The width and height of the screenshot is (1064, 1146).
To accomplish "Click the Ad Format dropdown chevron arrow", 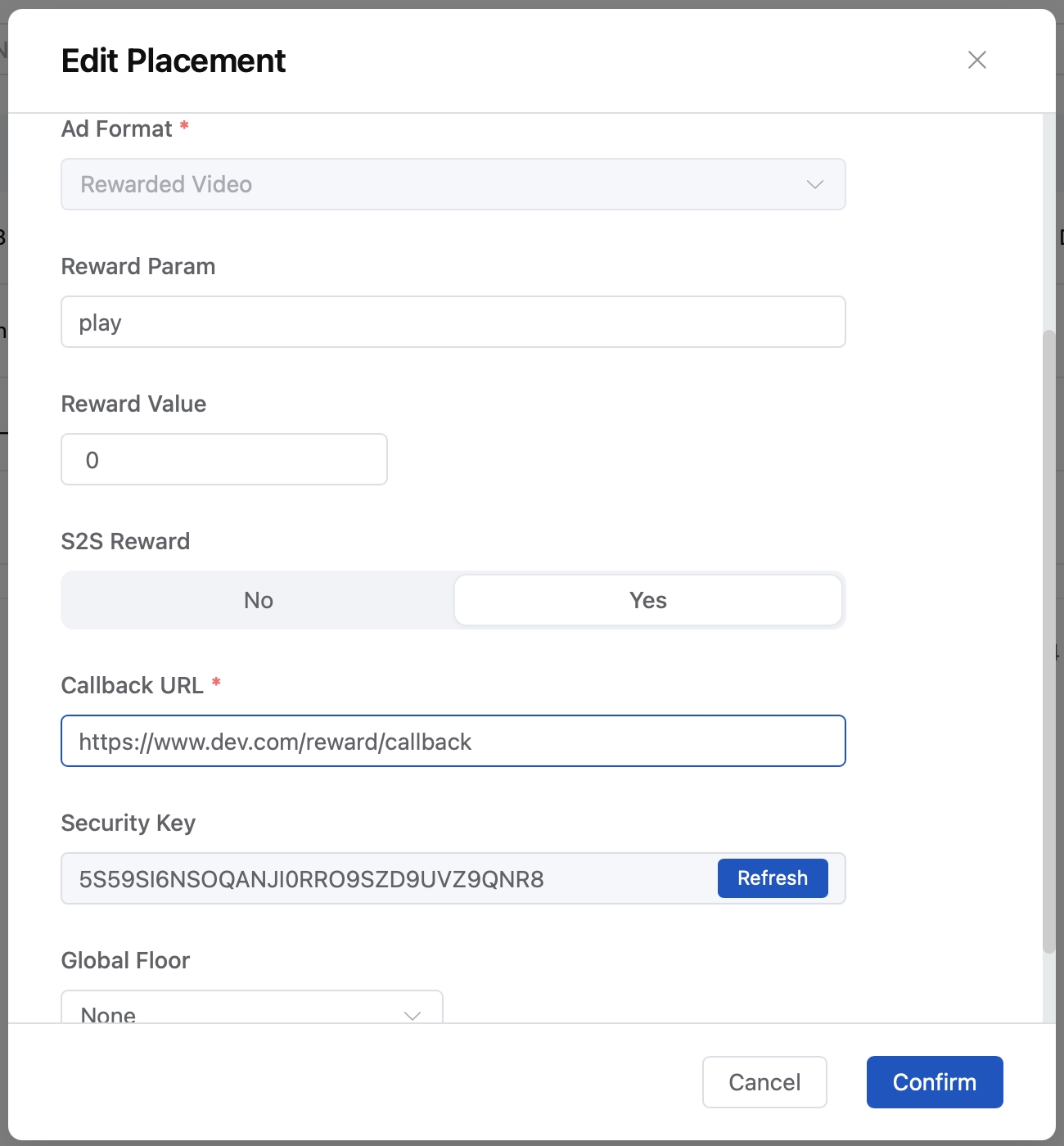I will coord(814,184).
